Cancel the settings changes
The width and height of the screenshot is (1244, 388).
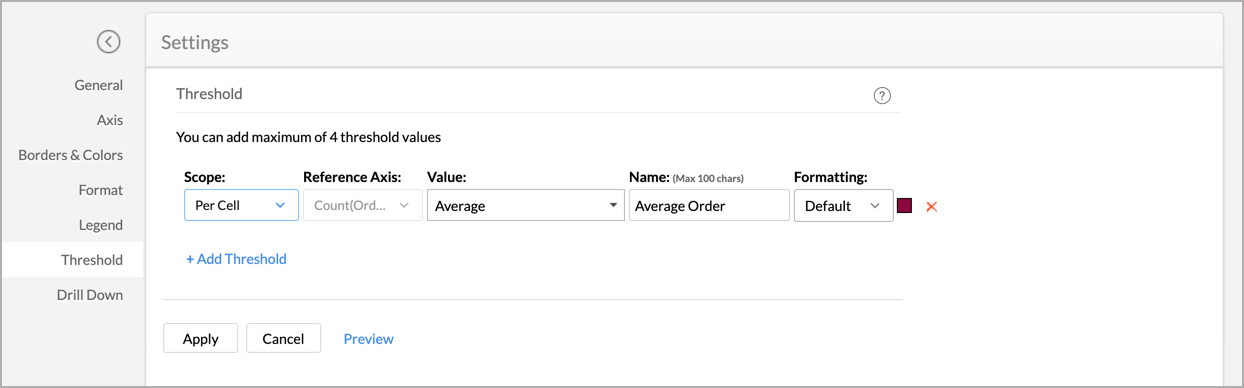[283, 338]
